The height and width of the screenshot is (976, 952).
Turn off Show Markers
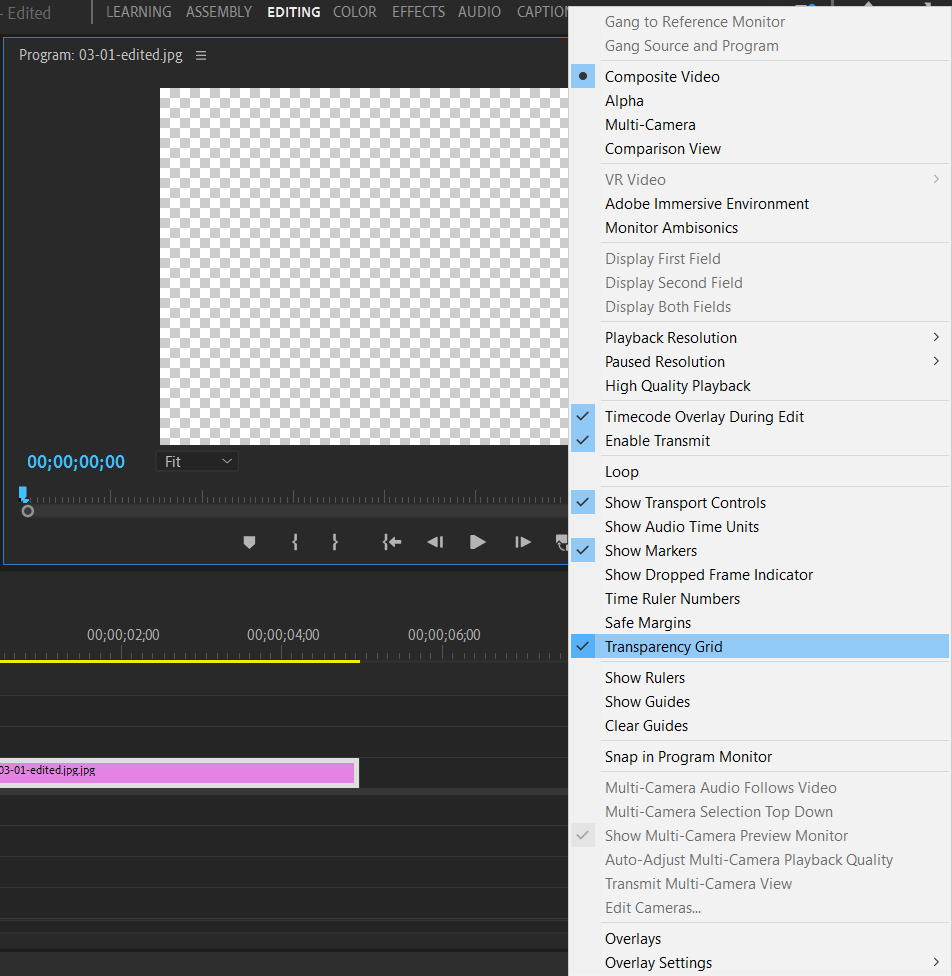(651, 550)
